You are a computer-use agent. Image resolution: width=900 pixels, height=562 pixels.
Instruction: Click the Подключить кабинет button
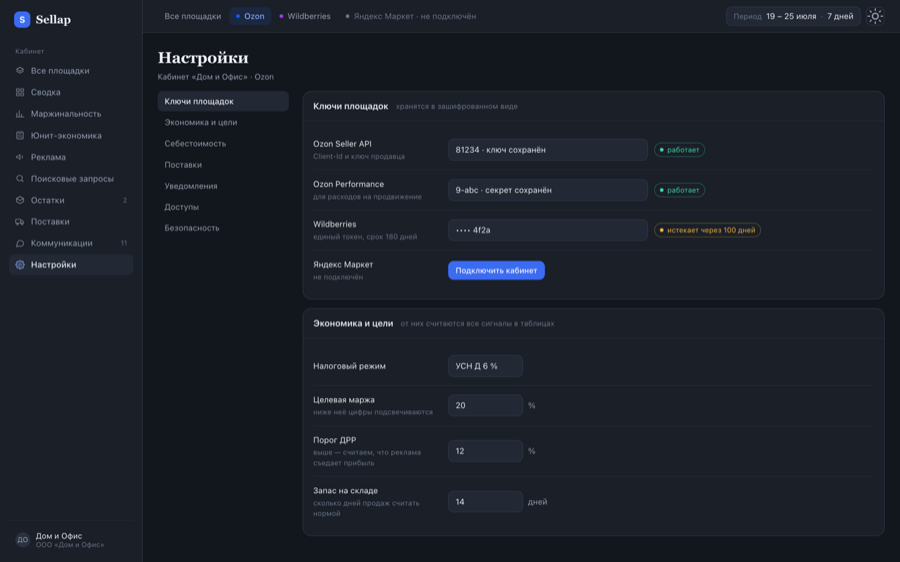click(x=496, y=270)
